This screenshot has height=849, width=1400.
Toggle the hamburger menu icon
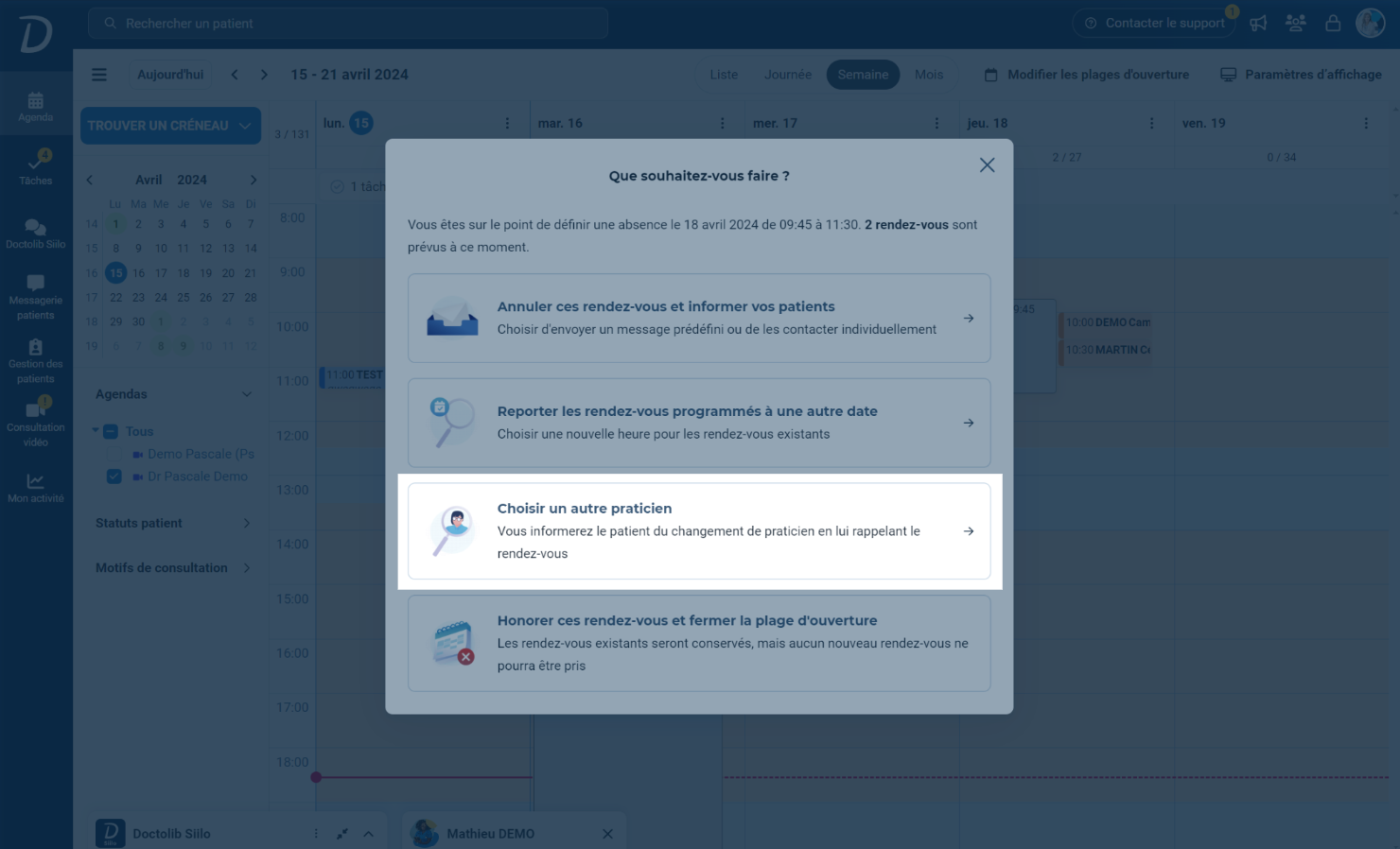[99, 75]
